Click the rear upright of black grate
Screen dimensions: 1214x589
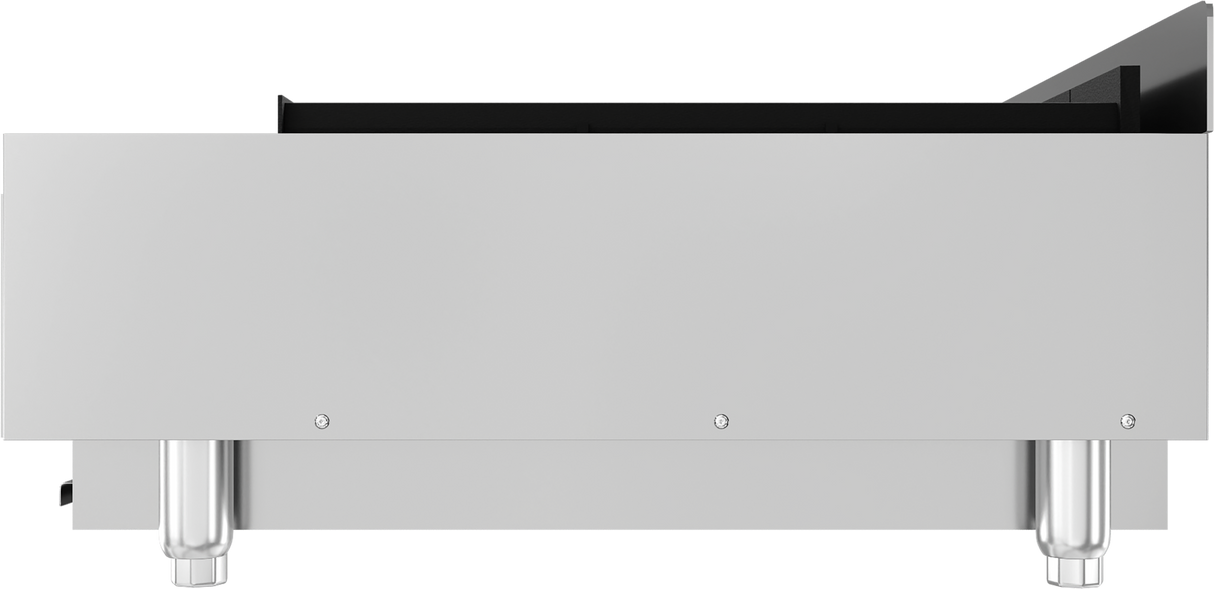click(x=1130, y=99)
